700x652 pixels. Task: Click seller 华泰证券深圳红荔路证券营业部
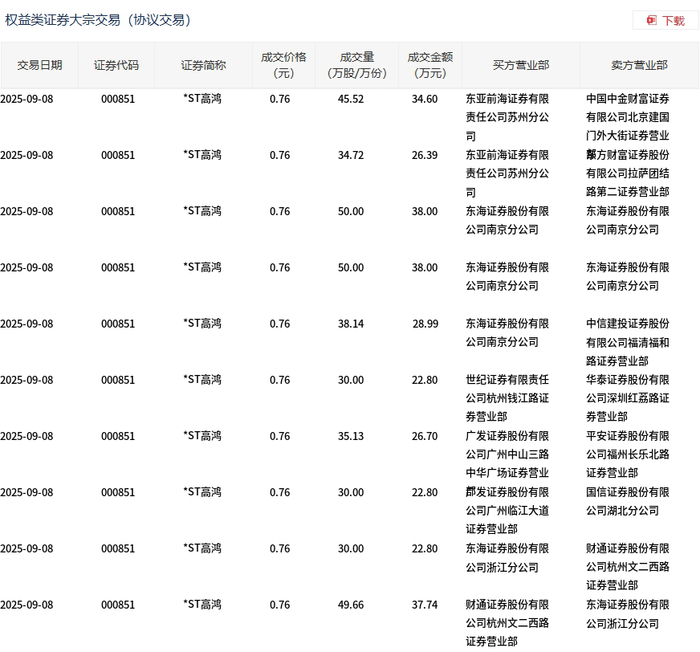pyautogui.click(x=628, y=398)
